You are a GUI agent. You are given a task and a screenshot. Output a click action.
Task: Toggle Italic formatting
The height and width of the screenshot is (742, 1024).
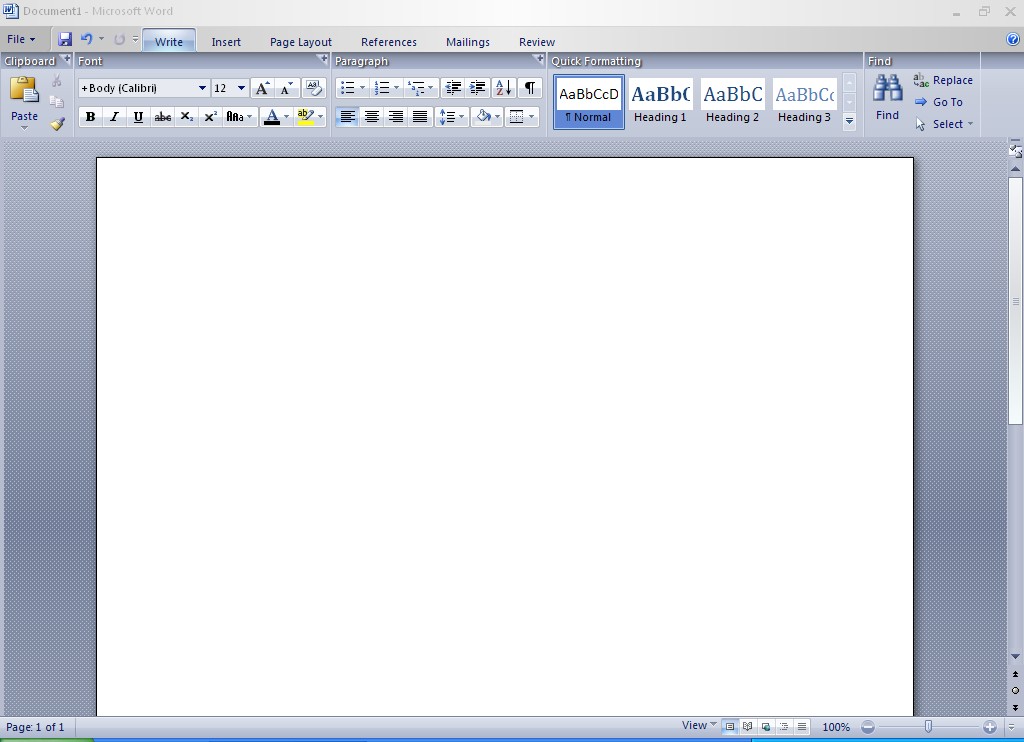114,117
